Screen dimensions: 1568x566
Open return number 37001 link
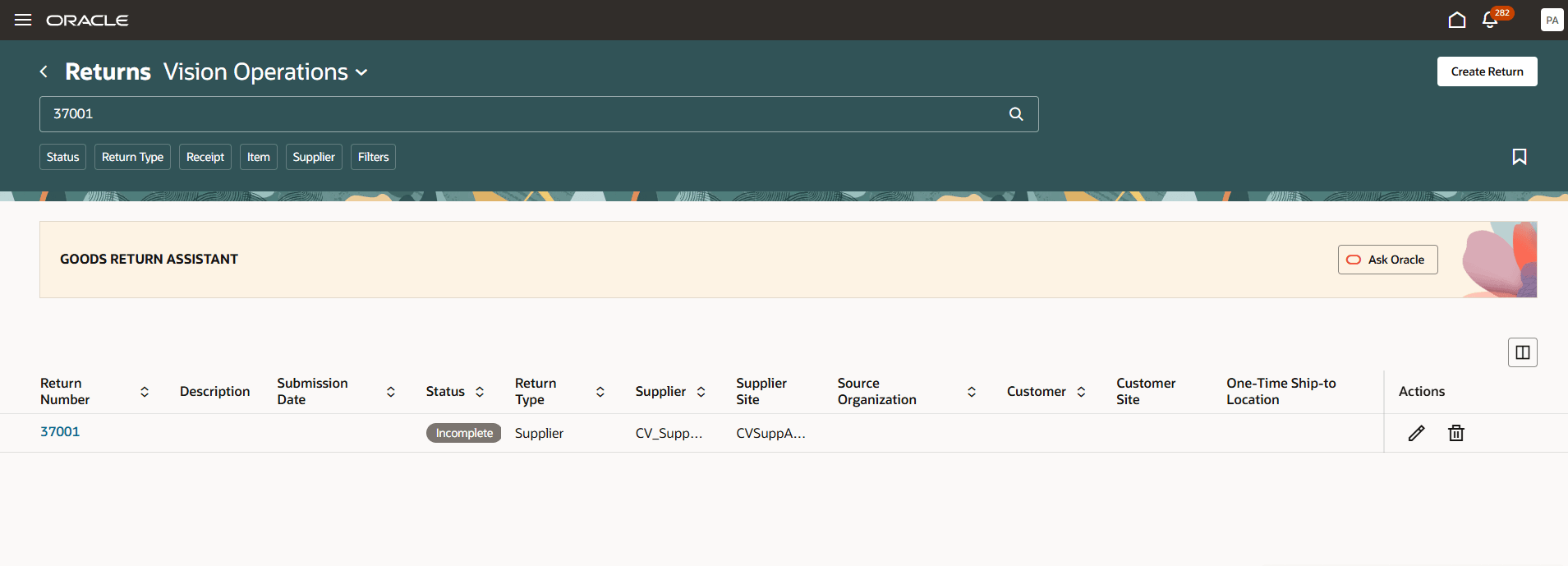(60, 431)
